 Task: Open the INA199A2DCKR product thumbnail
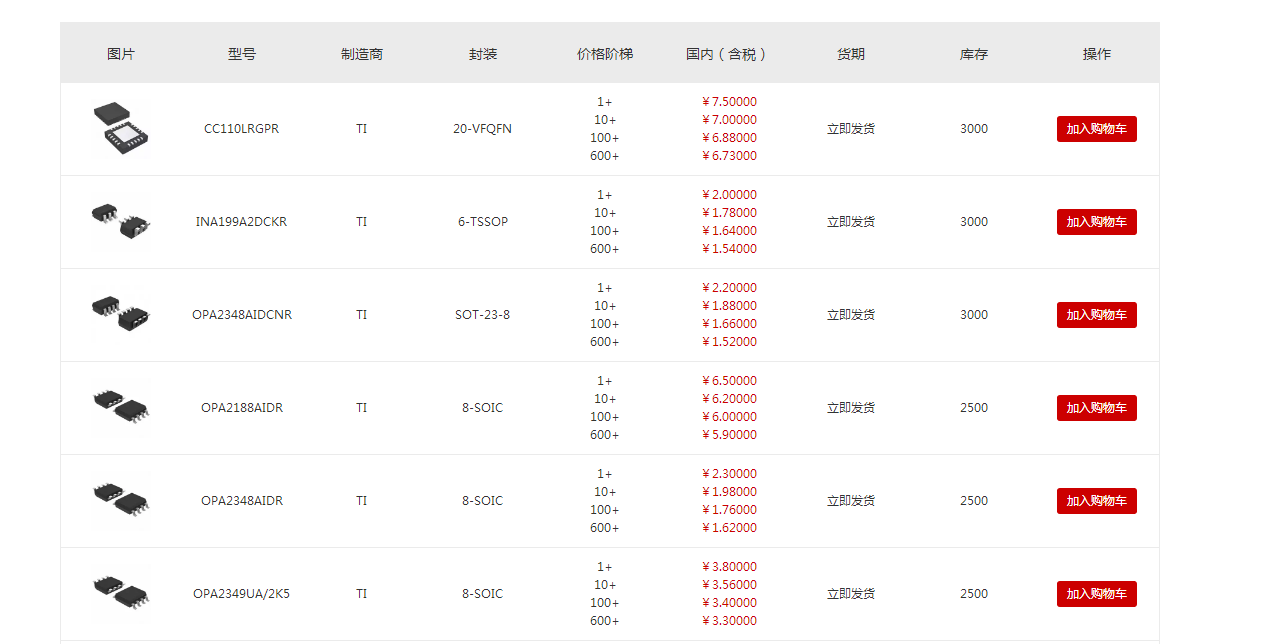pyautogui.click(x=120, y=222)
